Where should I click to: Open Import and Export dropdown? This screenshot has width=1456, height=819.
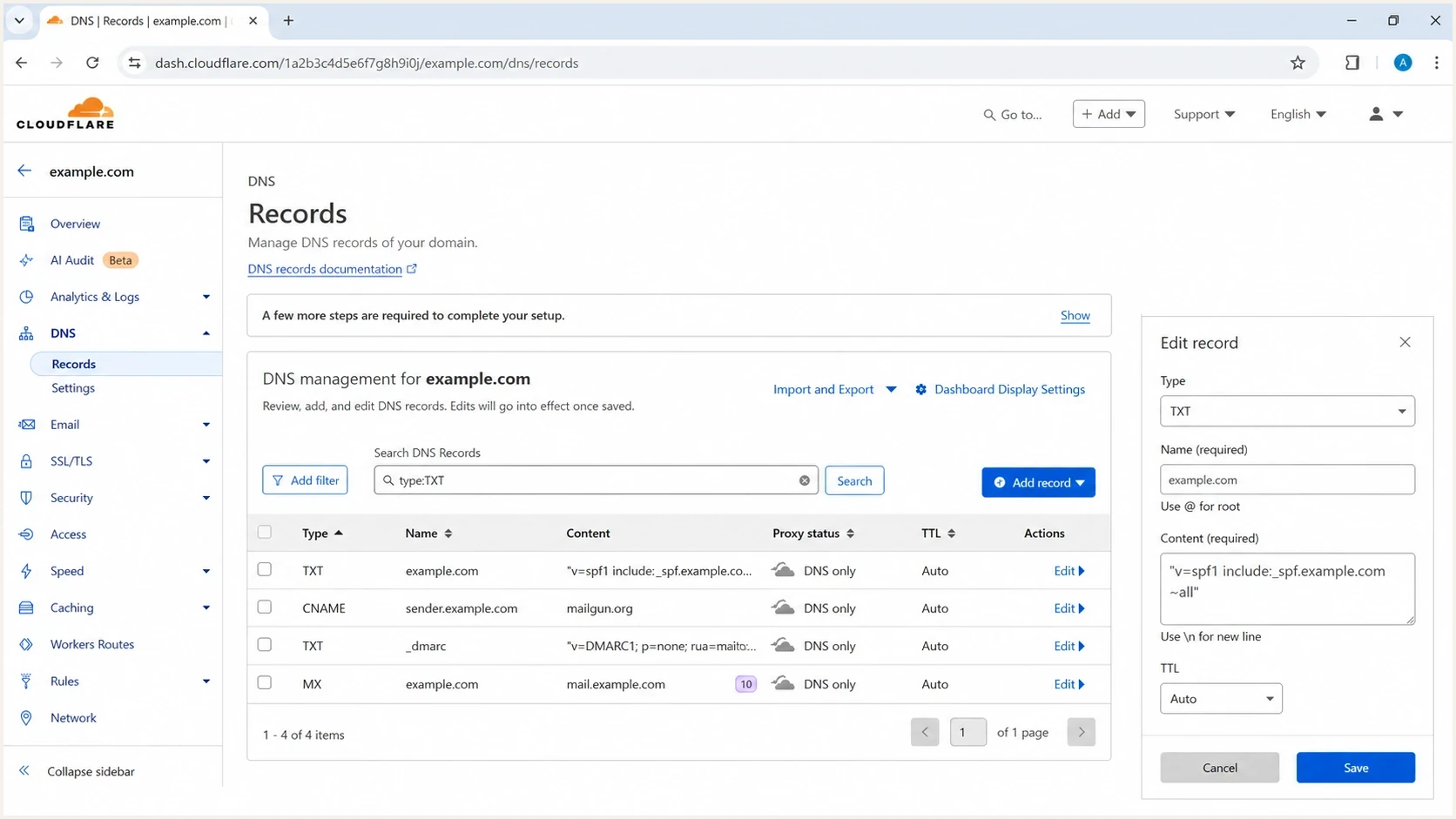coord(835,389)
